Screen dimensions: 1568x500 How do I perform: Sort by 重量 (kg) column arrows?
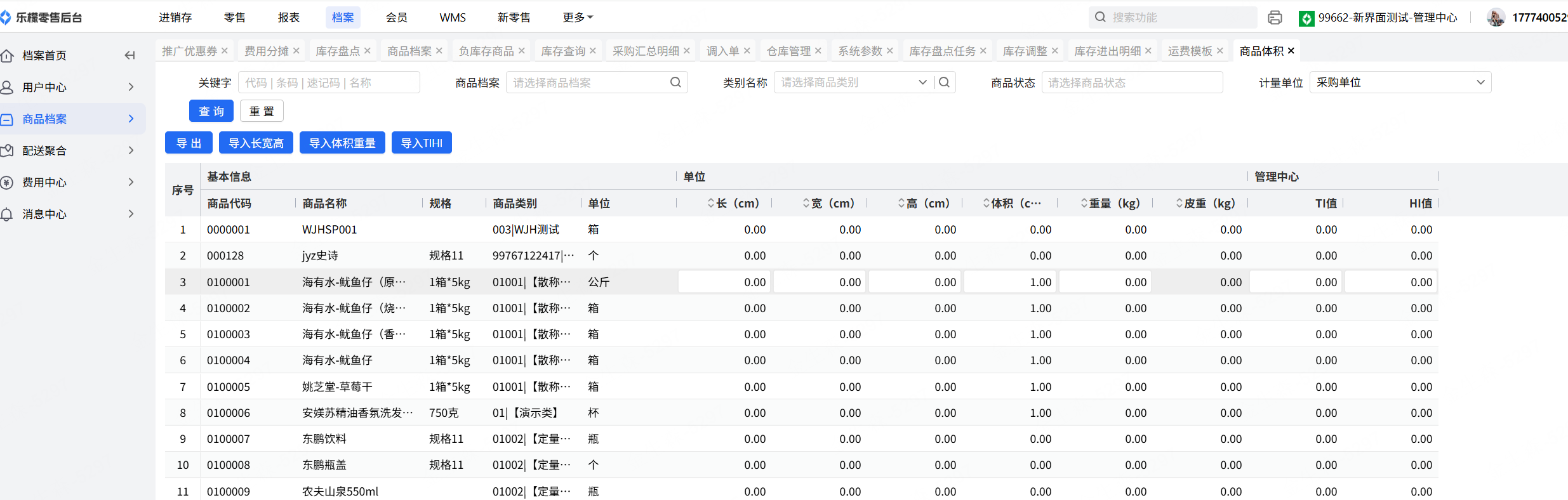tap(1084, 203)
